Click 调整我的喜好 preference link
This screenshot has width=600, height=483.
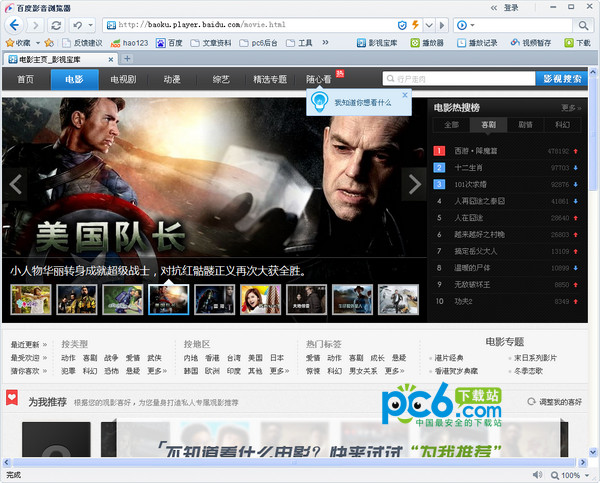(555, 402)
